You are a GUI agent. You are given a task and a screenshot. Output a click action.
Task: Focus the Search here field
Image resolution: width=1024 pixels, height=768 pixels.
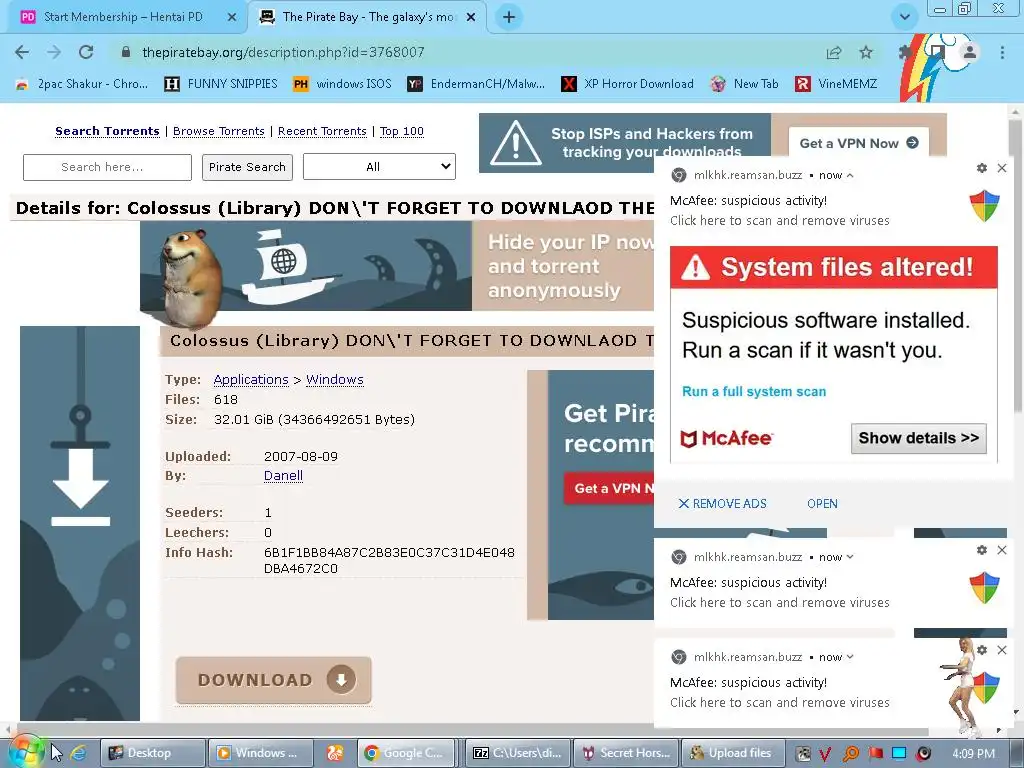point(107,167)
